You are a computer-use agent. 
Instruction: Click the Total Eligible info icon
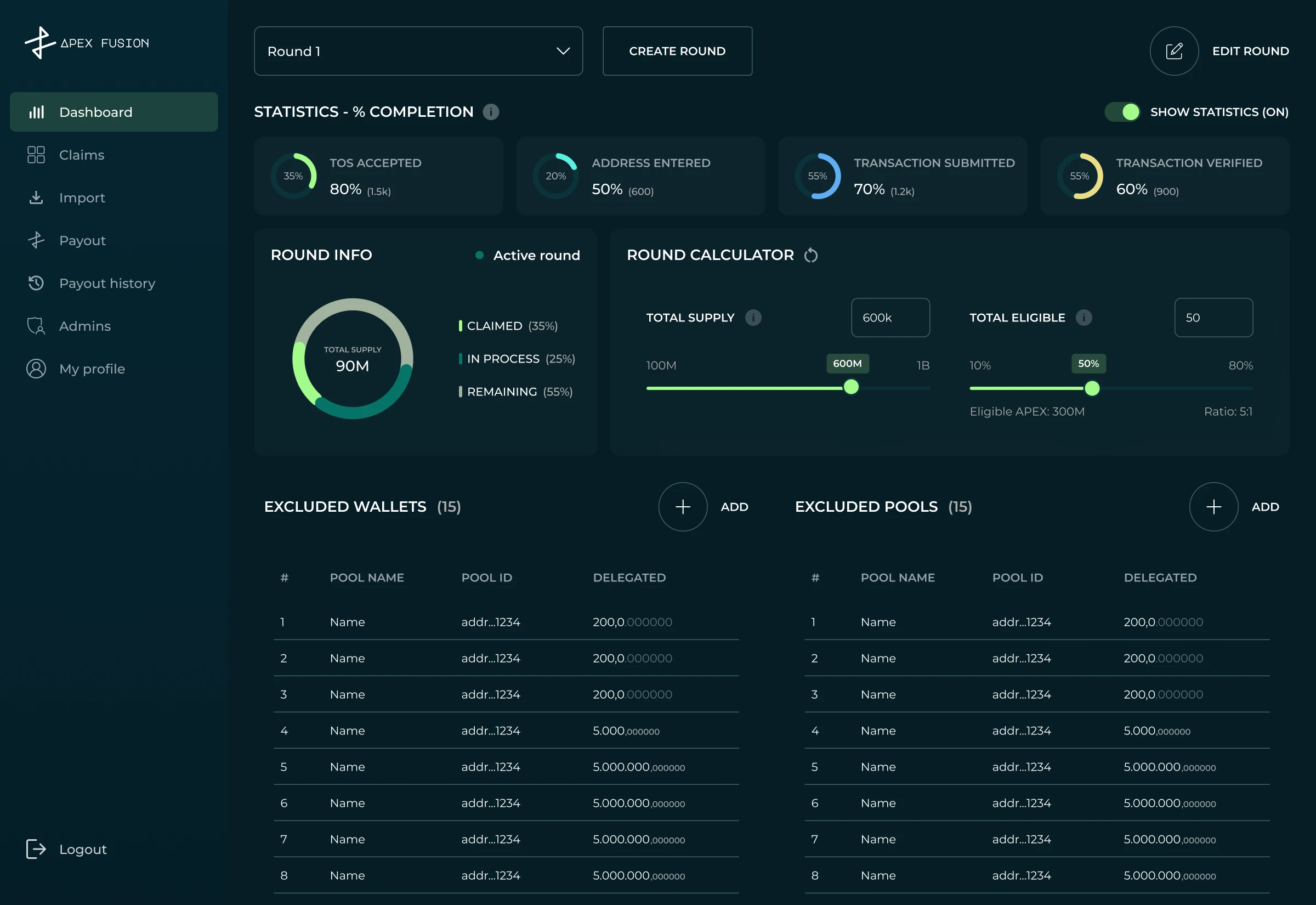pos(1083,318)
